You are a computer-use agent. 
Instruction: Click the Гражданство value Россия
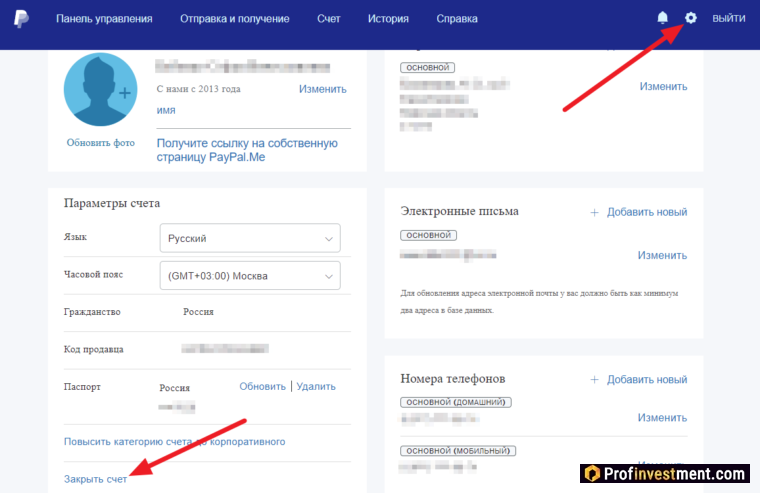click(198, 312)
